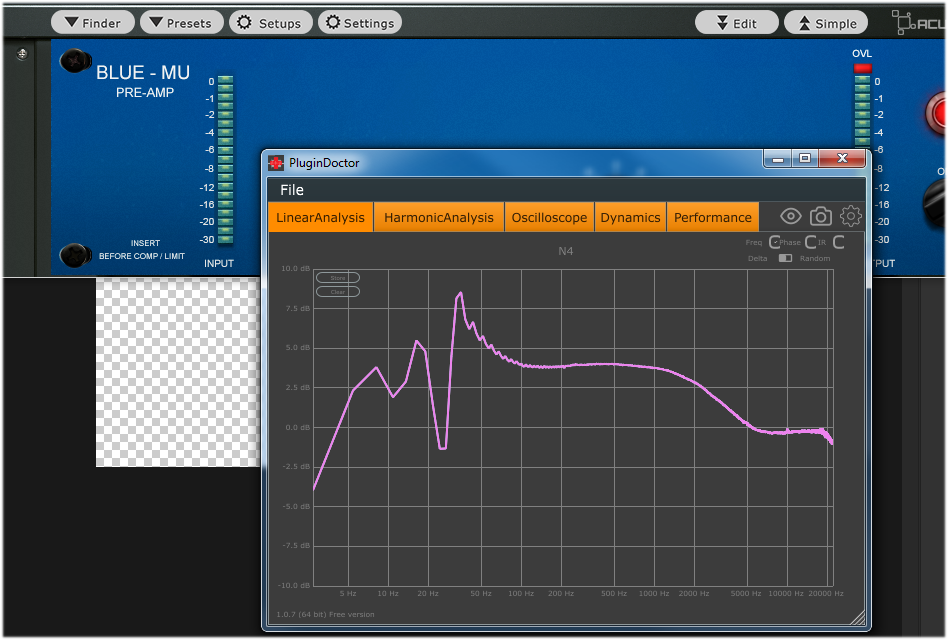The width and height of the screenshot is (948, 640).
Task: Click the 5000 Hz axis label
Action: (746, 594)
